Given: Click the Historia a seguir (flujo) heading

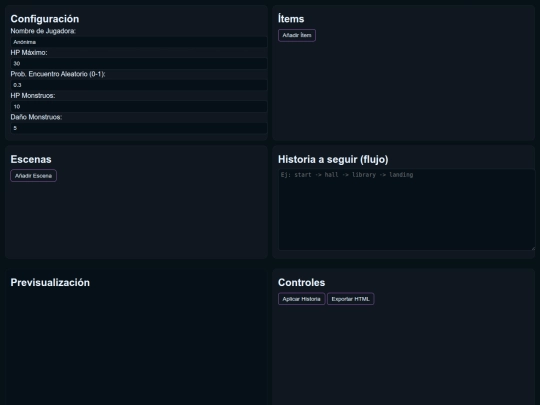Looking at the screenshot, I should (333, 159).
